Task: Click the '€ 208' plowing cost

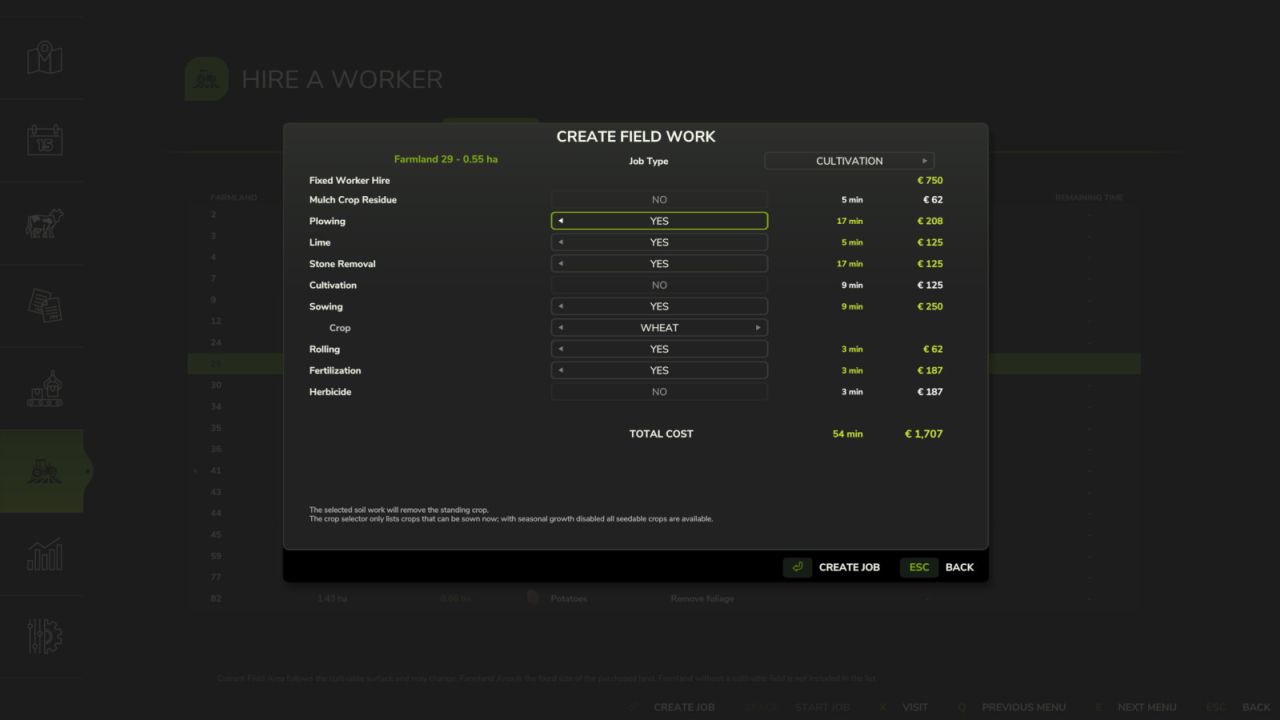Action: point(930,221)
